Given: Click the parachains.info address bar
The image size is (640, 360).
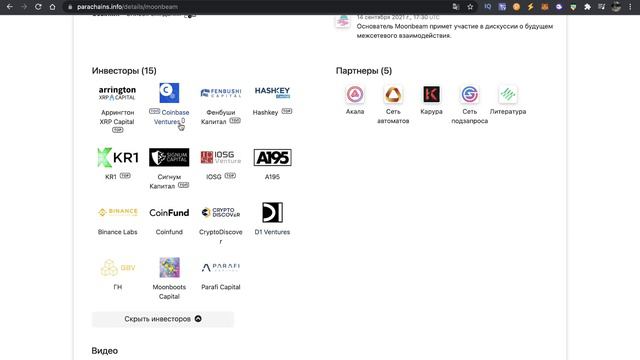Looking at the screenshot, I should coord(257,7).
